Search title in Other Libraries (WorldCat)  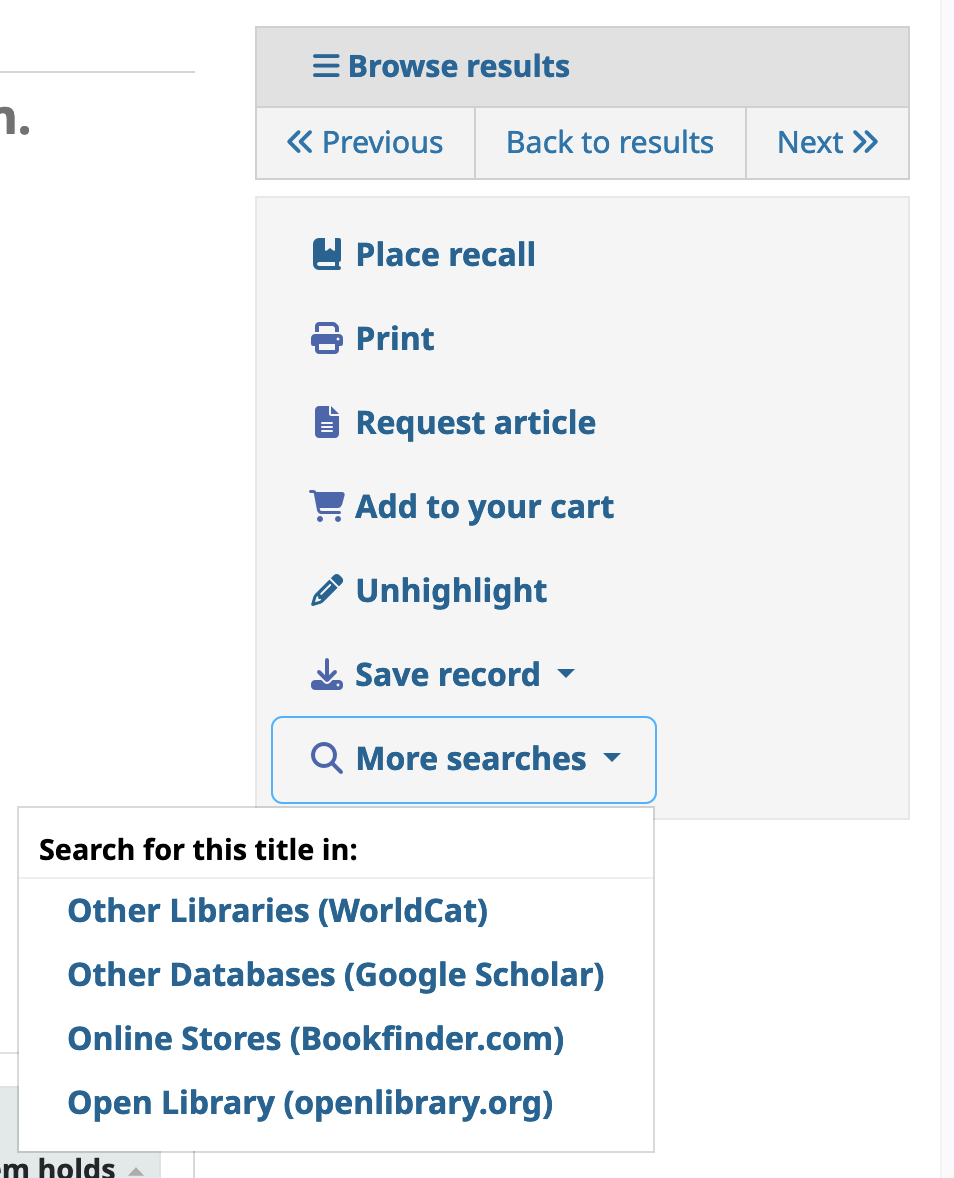tap(277, 911)
